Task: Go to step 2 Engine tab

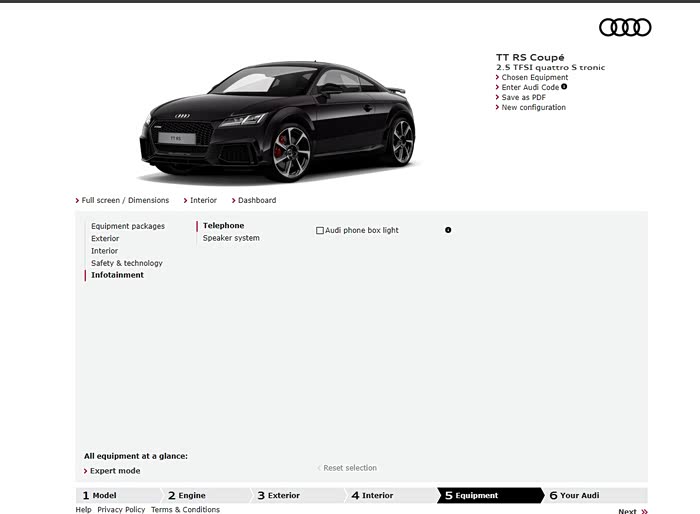Action: click(x=192, y=495)
